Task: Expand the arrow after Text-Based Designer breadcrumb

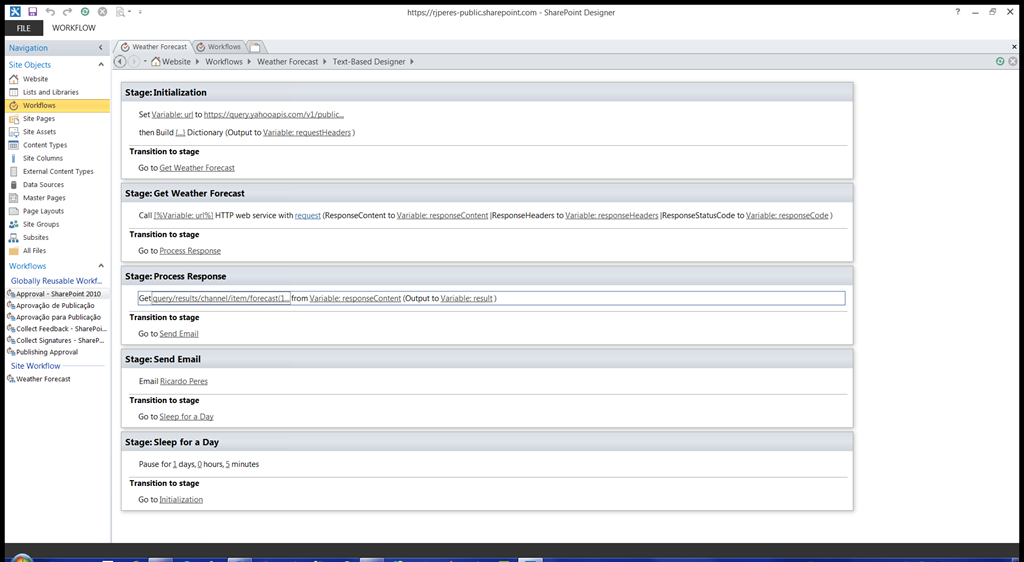Action: [x=412, y=61]
